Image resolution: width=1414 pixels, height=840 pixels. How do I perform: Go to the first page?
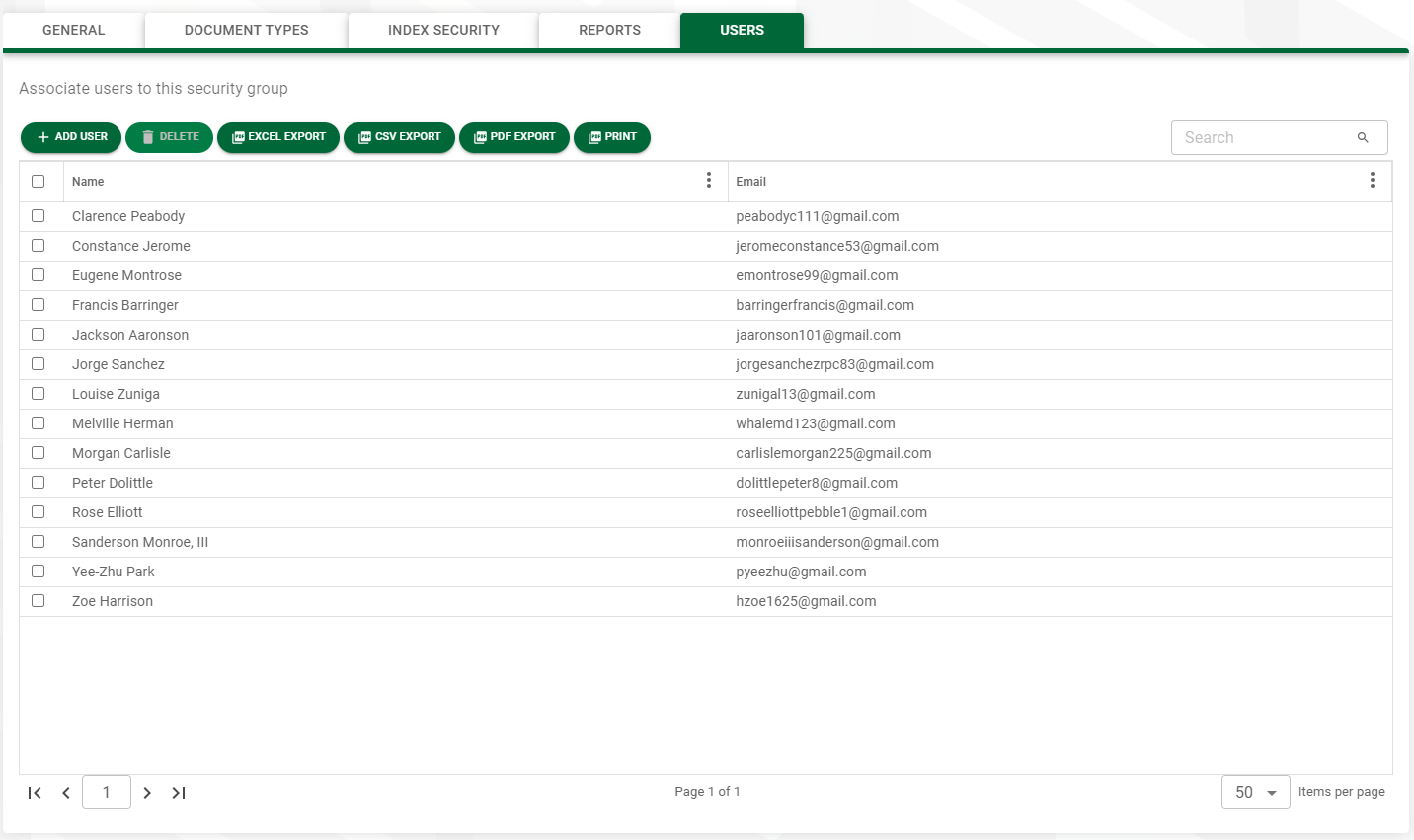pos(35,793)
